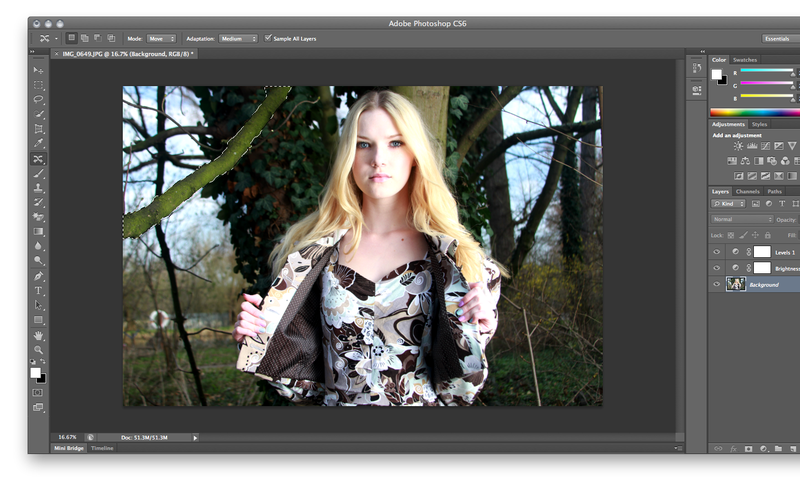Select the Eraser tool
The image size is (800, 490).
(38, 217)
